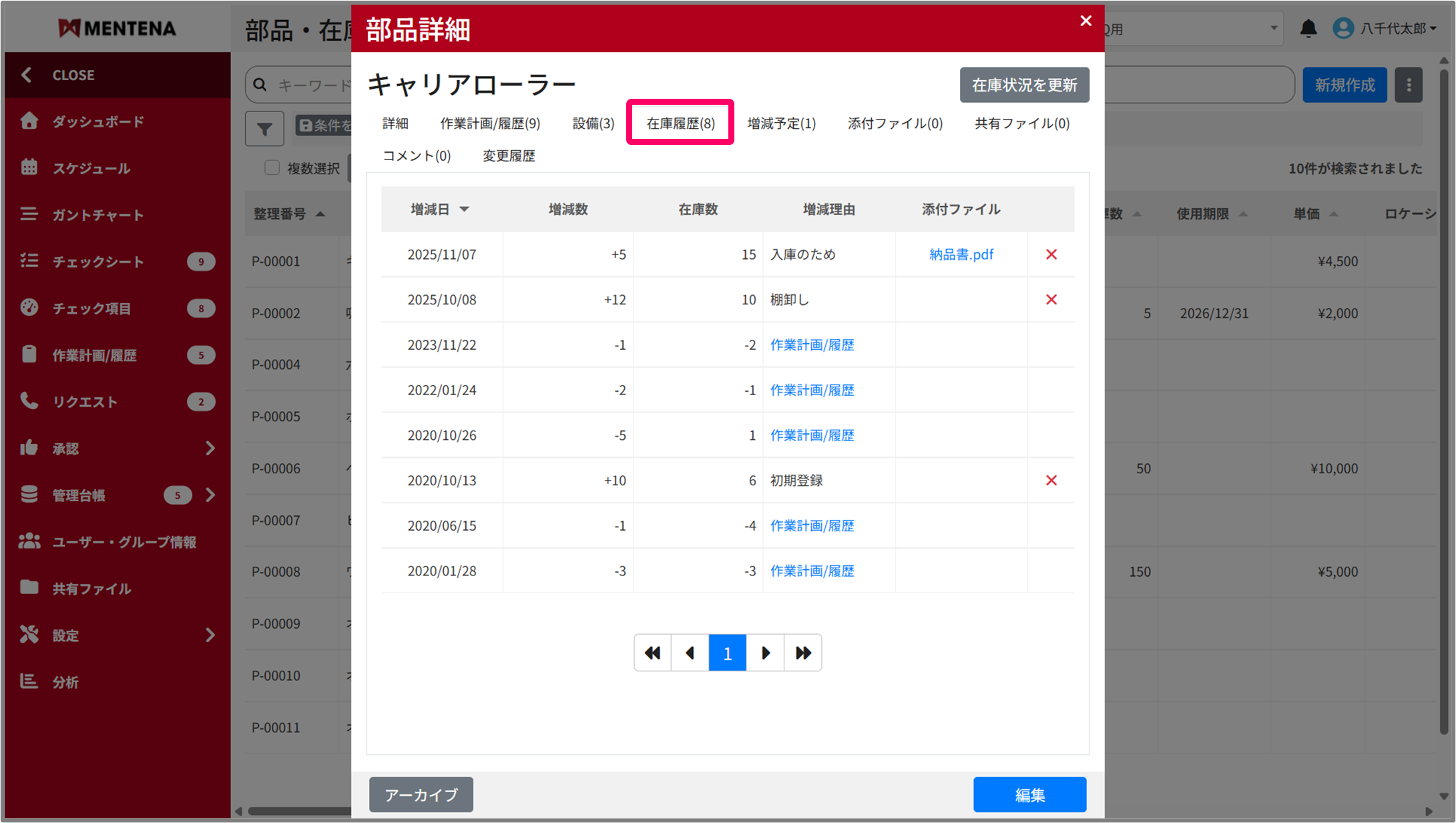1456x823 pixels.
Task: Toggle the 複数選択 checkbox
Action: coord(272,168)
